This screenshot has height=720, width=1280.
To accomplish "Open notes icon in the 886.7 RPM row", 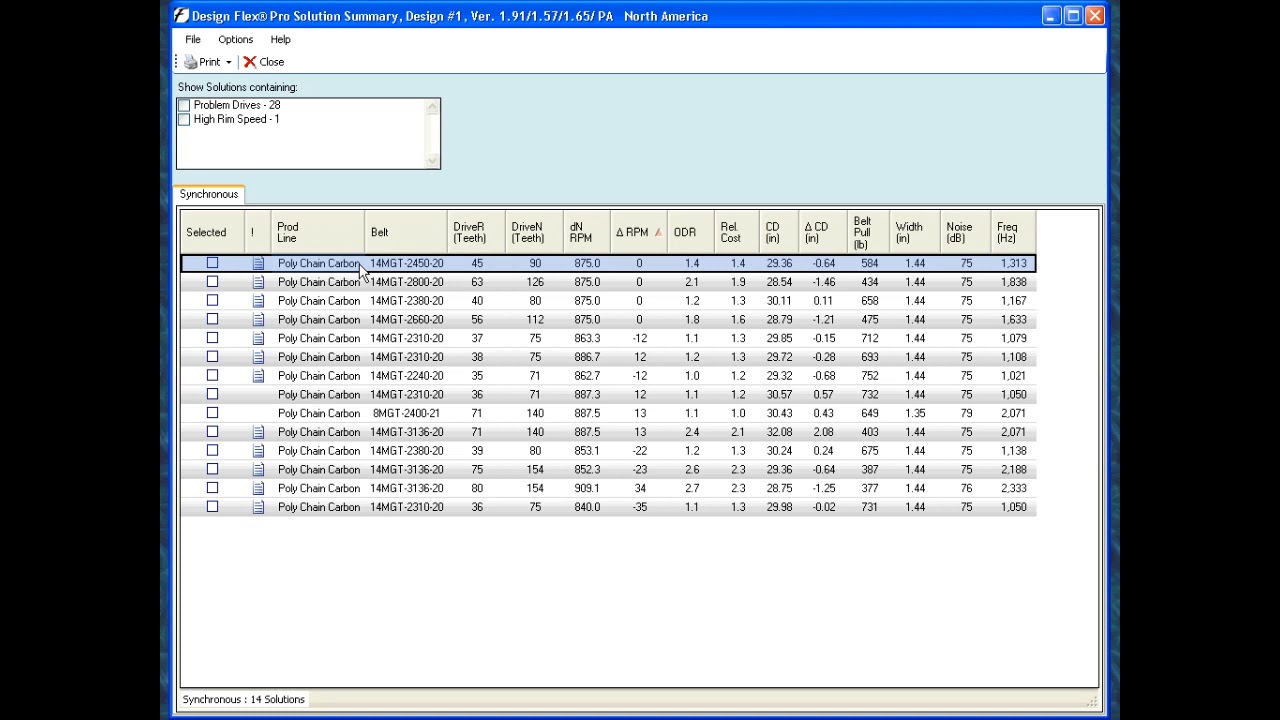I will [258, 357].
